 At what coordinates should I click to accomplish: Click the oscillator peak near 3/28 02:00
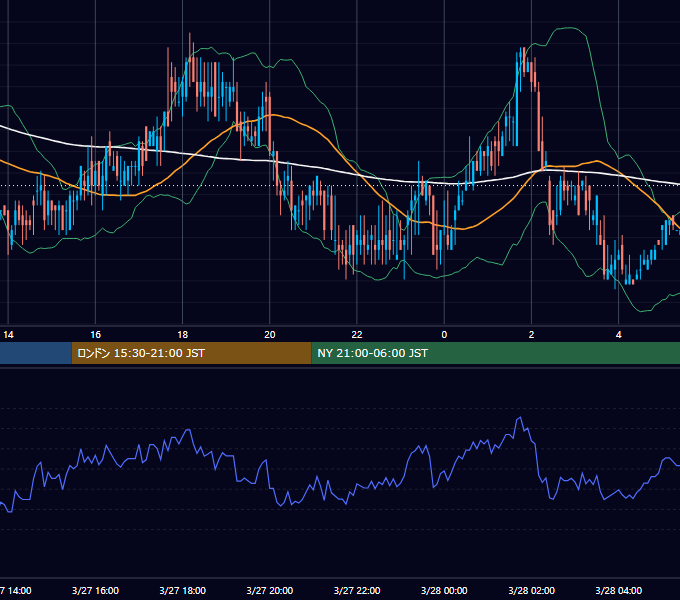(x=520, y=419)
